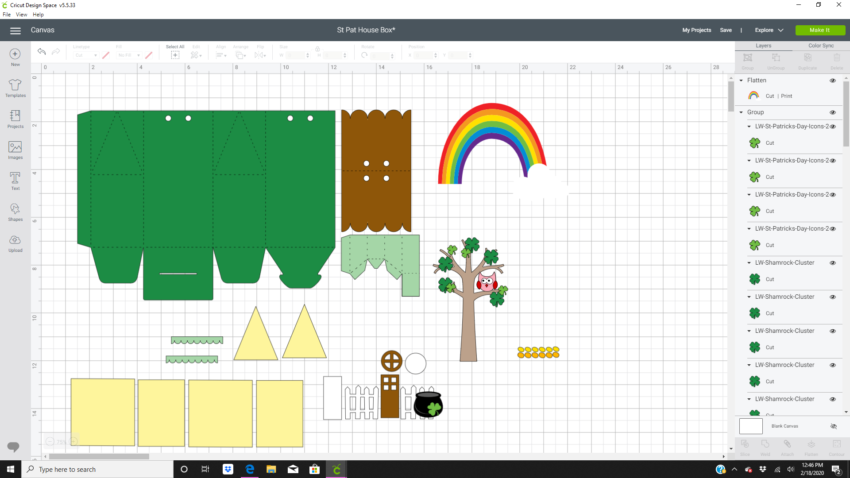Toggle Blank Canvas visibility icon

[833, 426]
